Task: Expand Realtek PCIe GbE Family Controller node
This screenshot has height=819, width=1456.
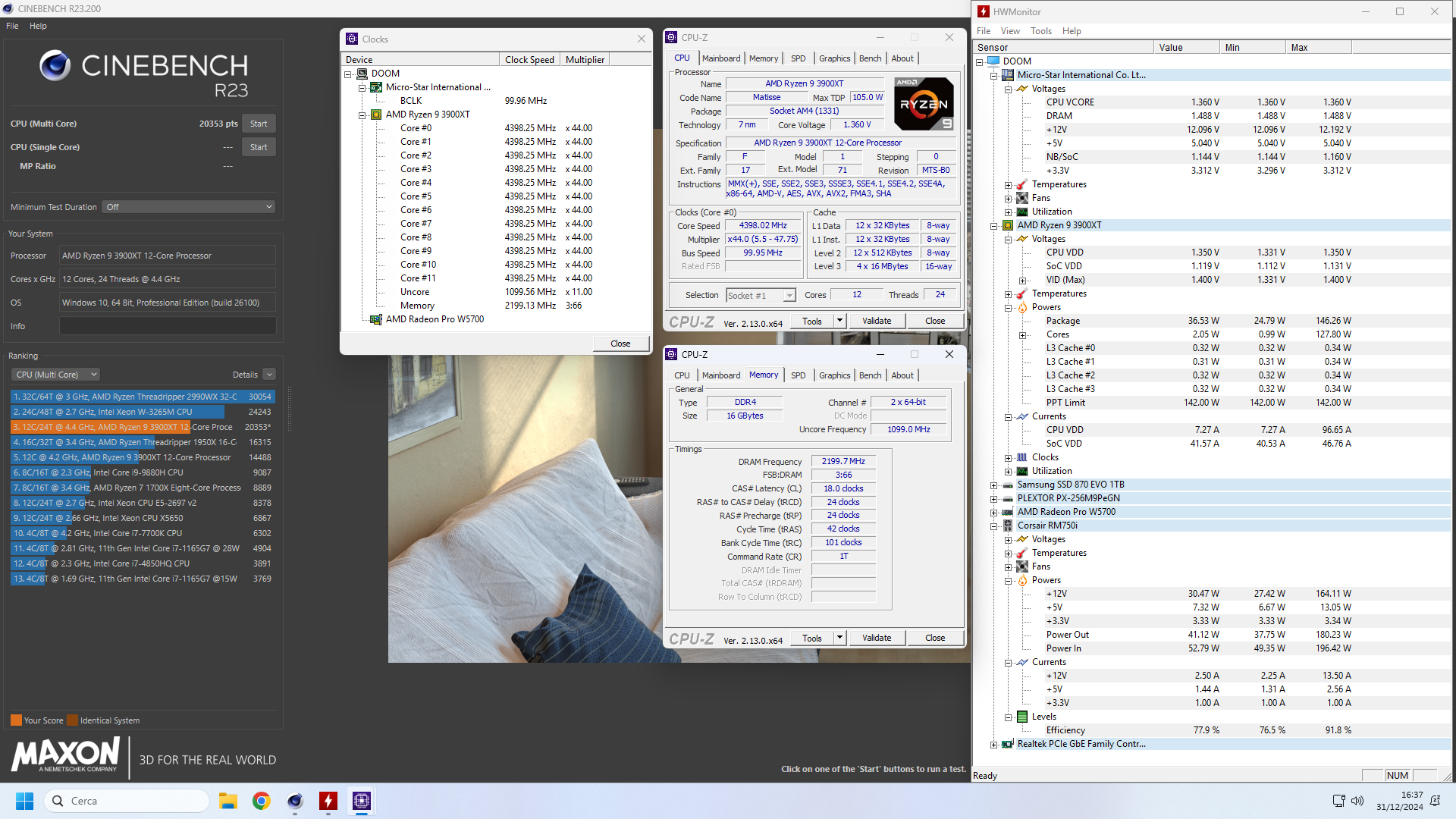Action: click(x=993, y=744)
